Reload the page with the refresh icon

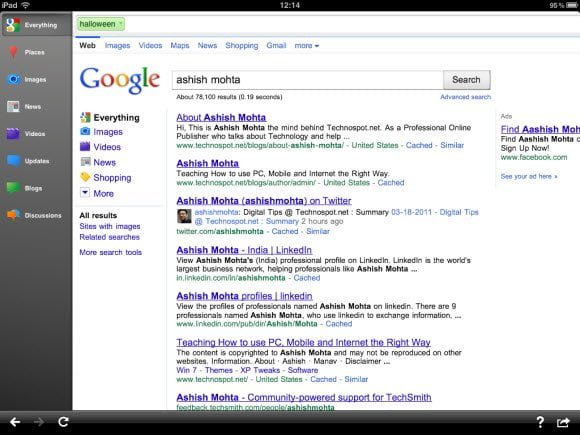pyautogui.click(x=63, y=422)
